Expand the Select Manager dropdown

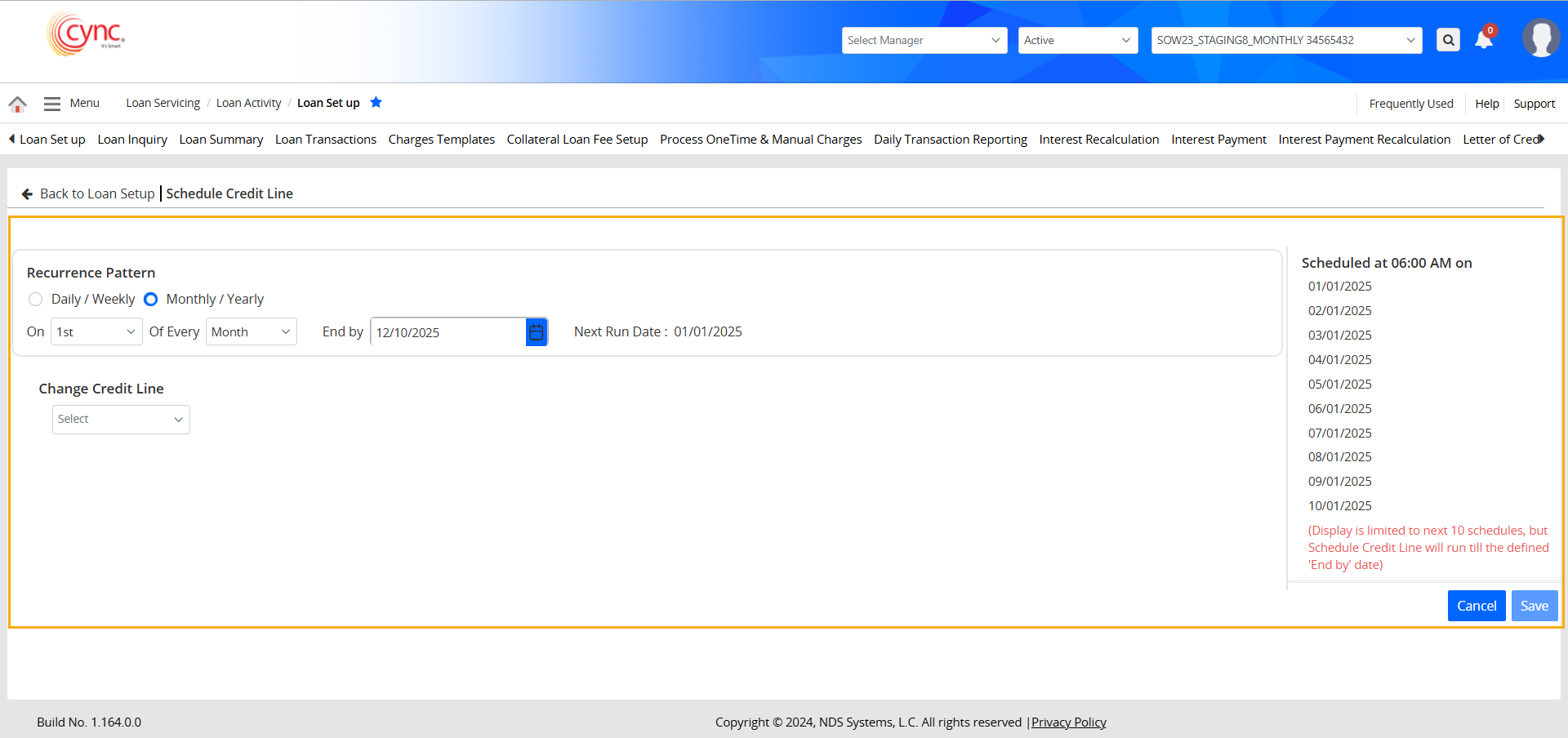(x=924, y=40)
